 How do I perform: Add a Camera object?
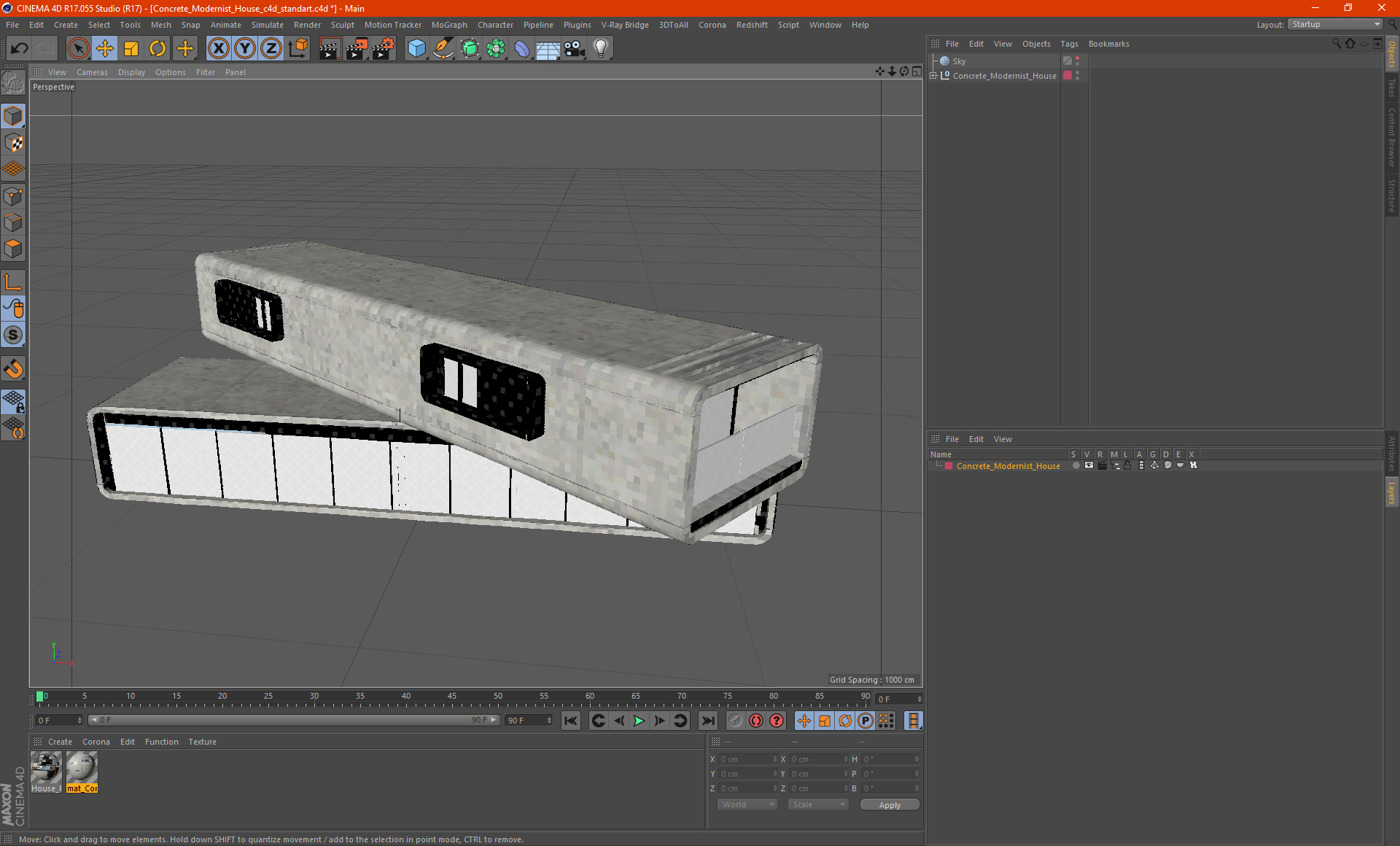(575, 49)
